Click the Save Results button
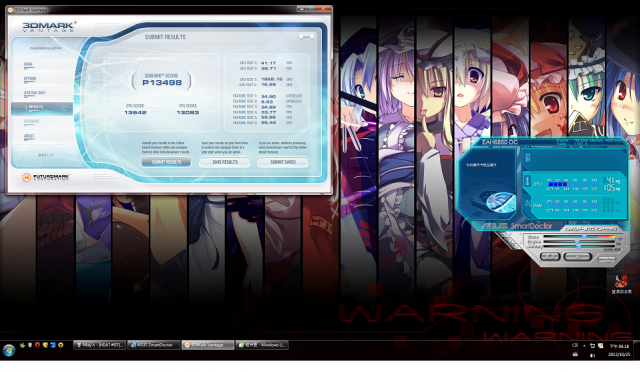 pyautogui.click(x=224, y=162)
